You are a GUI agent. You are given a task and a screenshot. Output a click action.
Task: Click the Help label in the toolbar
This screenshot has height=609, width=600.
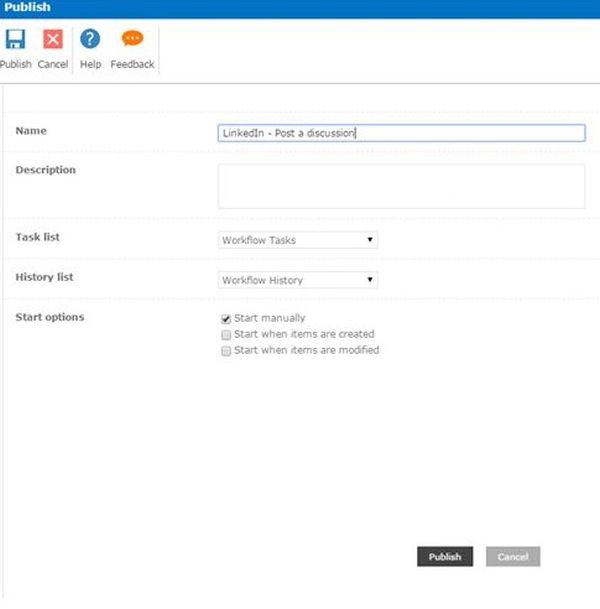(90, 65)
